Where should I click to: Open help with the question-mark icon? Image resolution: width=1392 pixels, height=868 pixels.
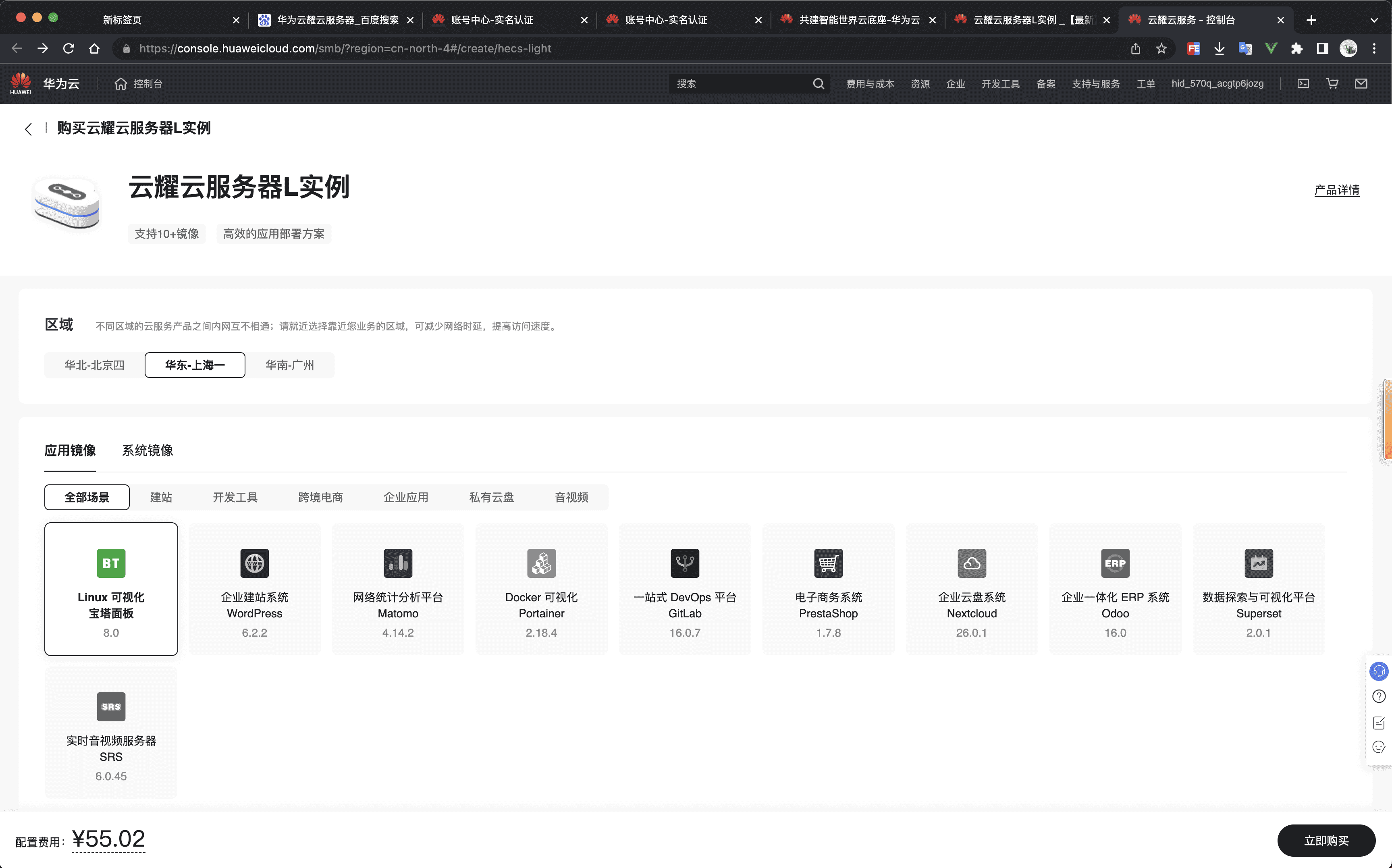click(x=1380, y=696)
